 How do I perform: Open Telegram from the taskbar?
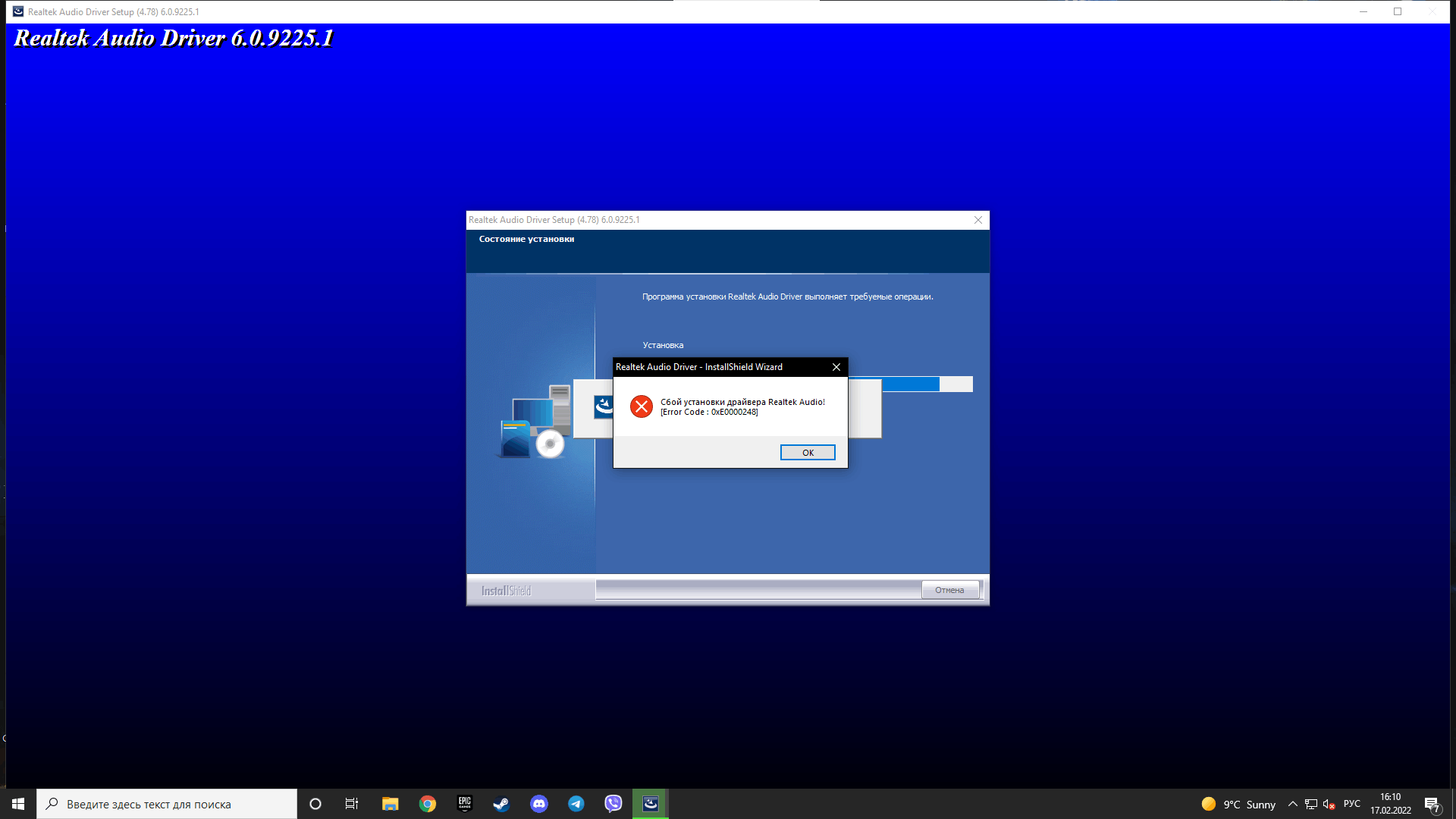[x=576, y=804]
